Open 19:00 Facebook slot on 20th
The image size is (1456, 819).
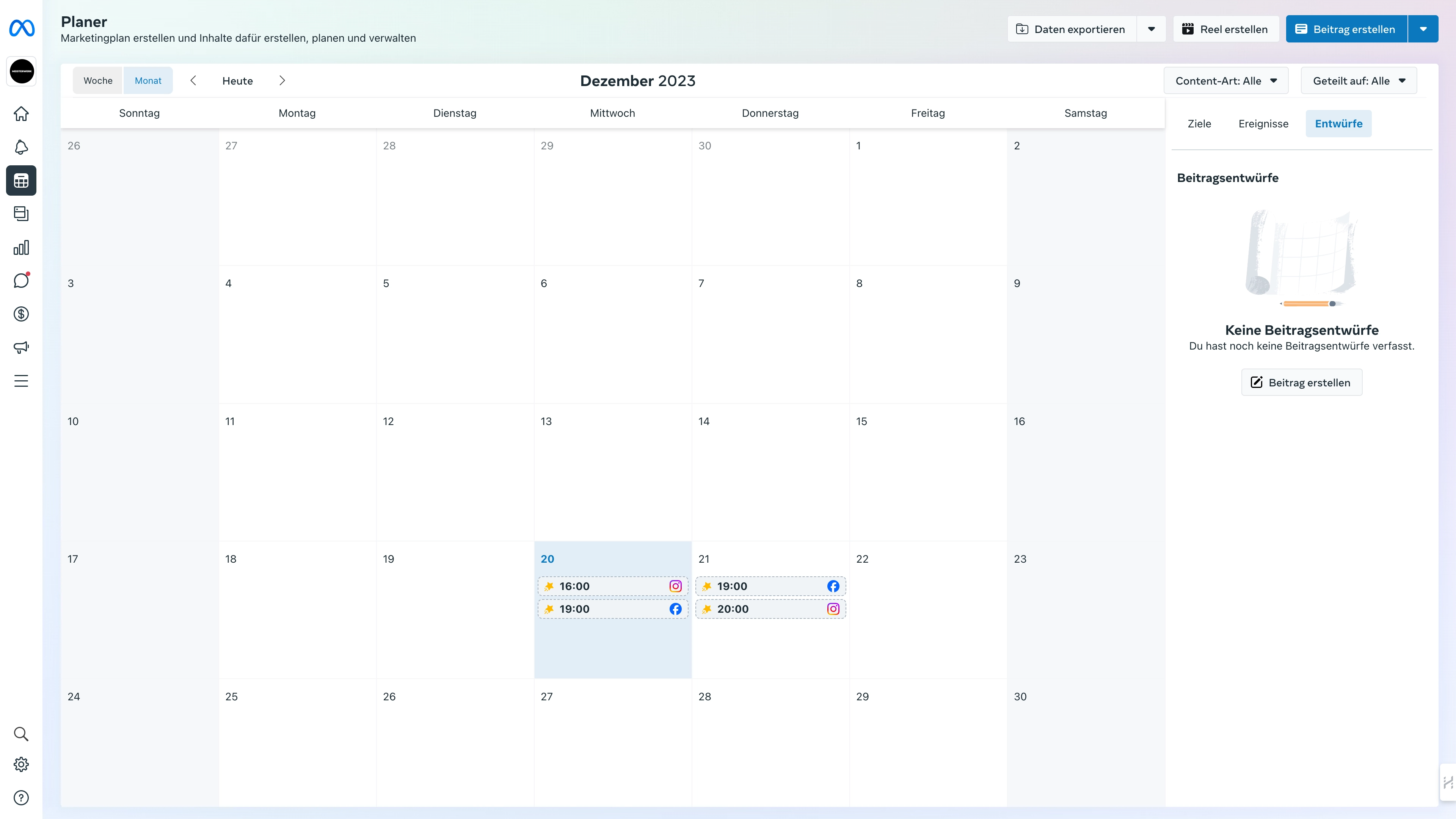613,609
